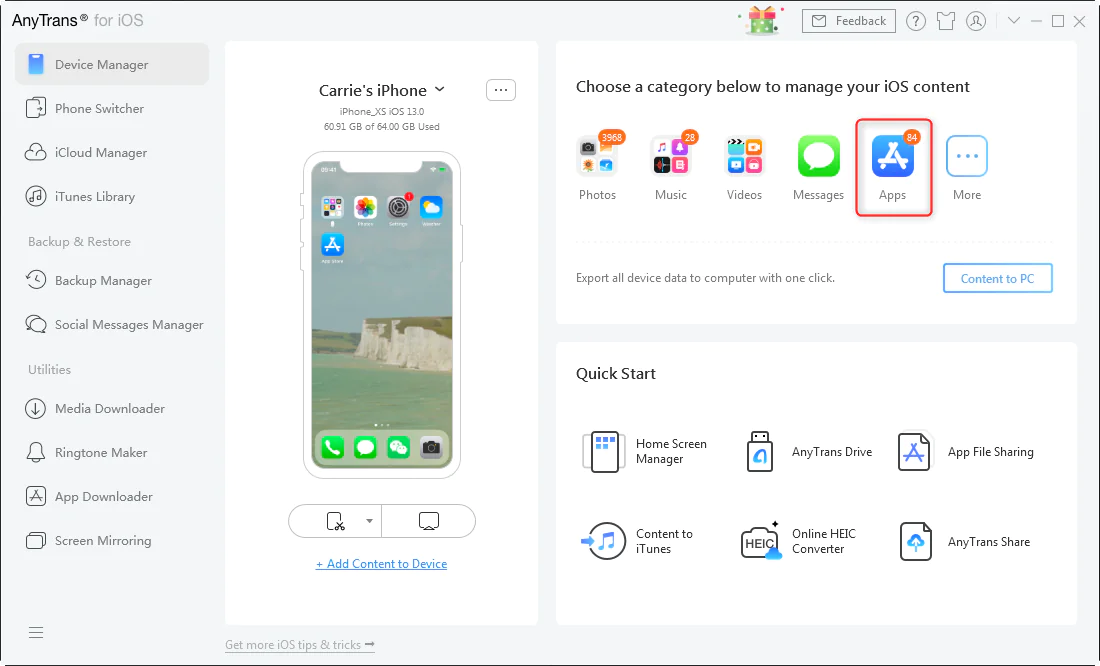Click the phone screenshot capture icon
Image resolution: width=1100 pixels, height=666 pixels.
coord(336,521)
